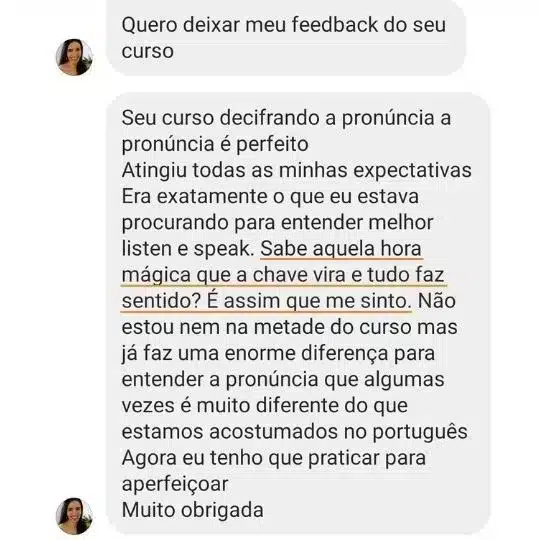540x540 pixels.
Task: Click the line 'Atingiu todas as minhas expectativas'
Action: click(x=297, y=170)
